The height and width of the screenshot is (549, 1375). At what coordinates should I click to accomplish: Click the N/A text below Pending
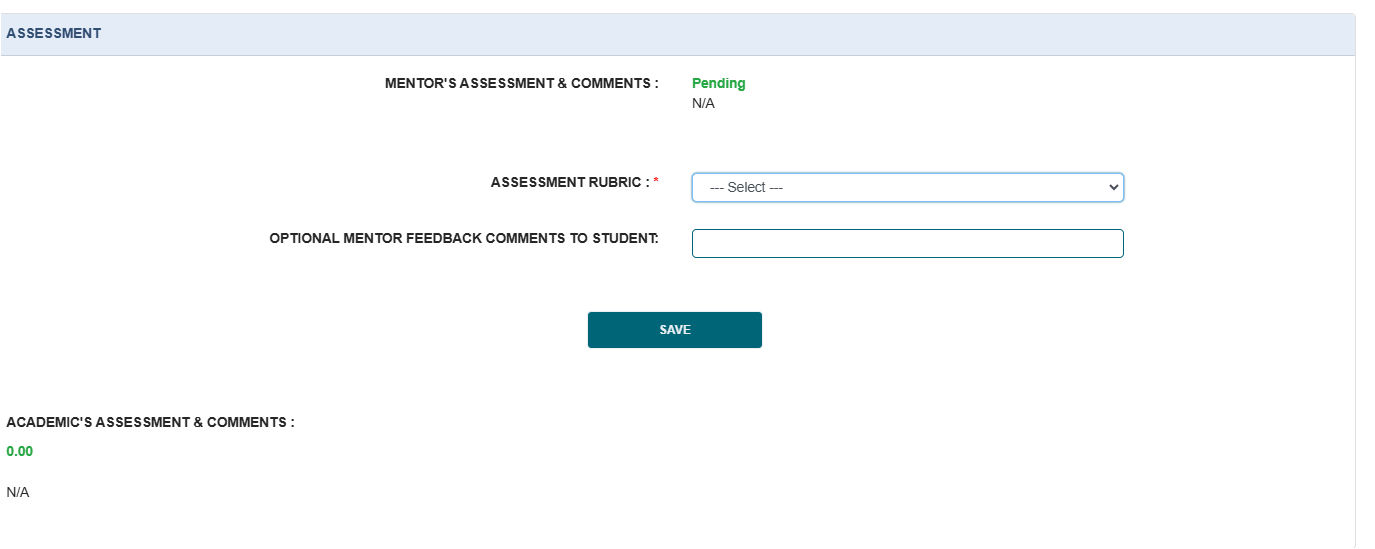pyautogui.click(x=703, y=103)
